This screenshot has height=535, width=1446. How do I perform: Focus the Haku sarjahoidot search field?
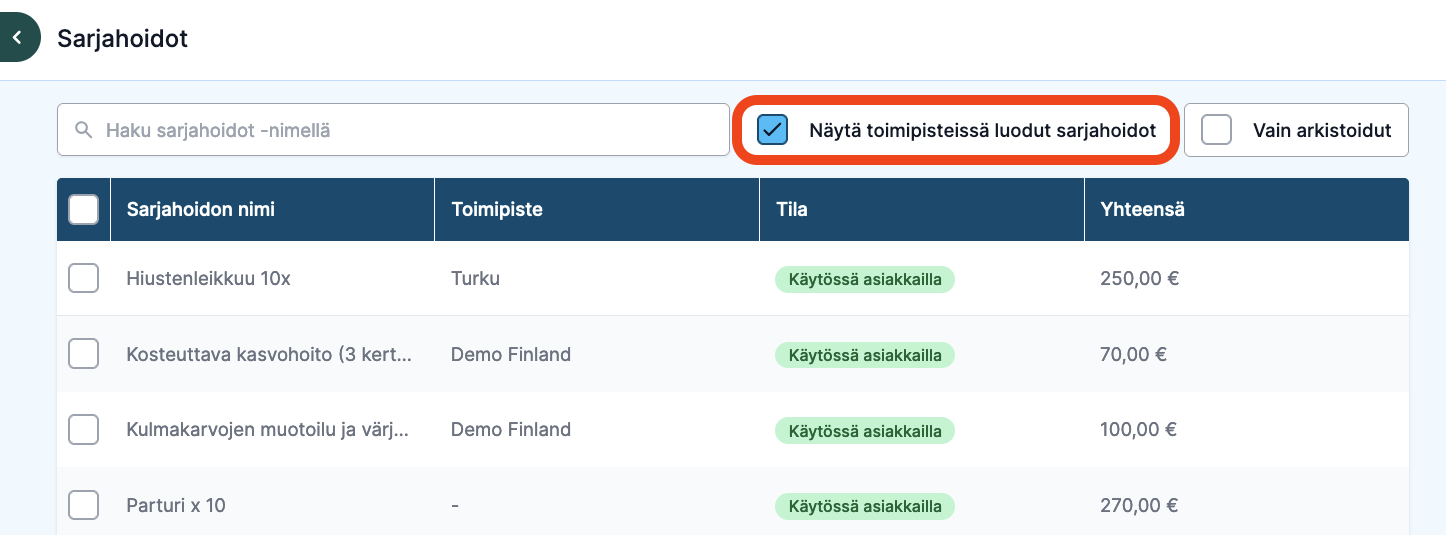pos(393,130)
